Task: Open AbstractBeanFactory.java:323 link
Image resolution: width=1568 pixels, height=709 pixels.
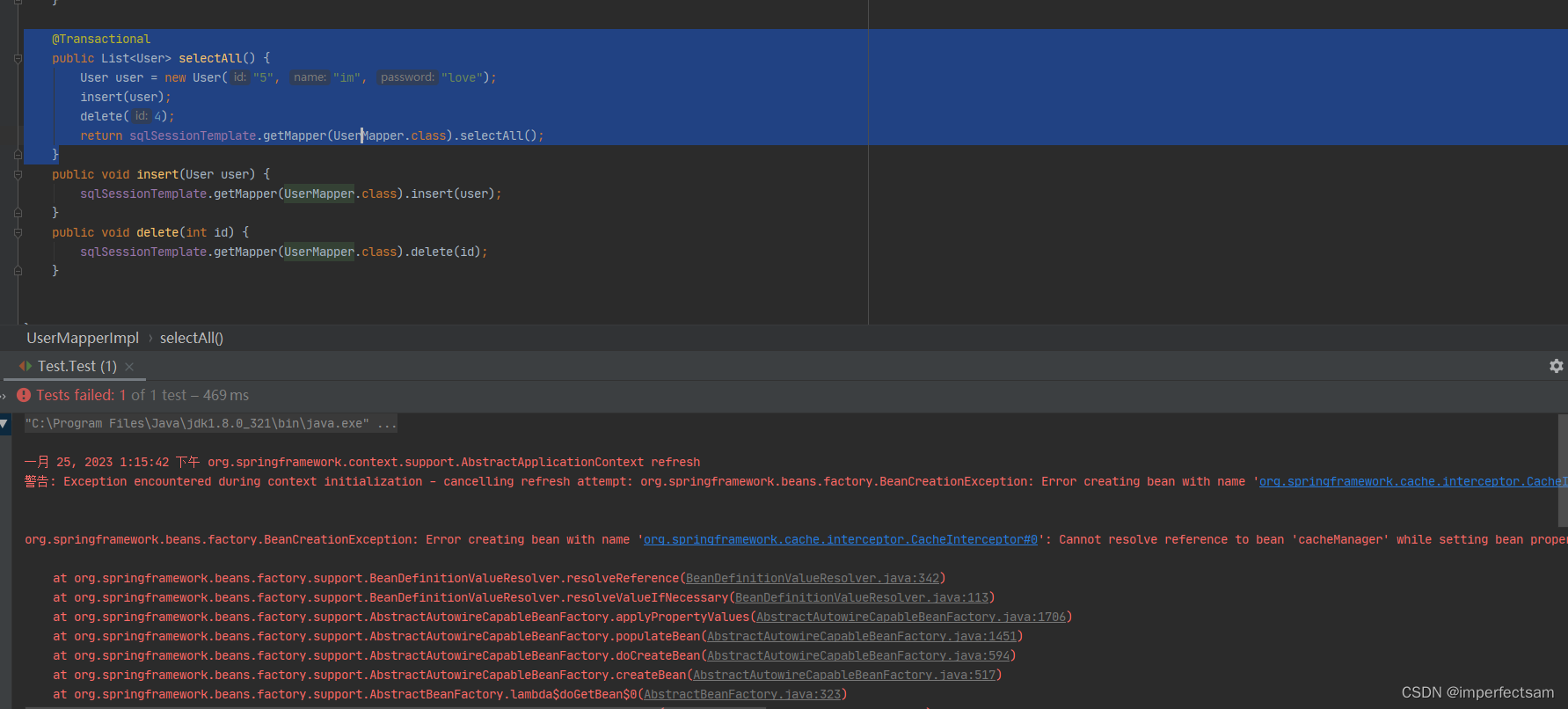Action: click(x=742, y=694)
